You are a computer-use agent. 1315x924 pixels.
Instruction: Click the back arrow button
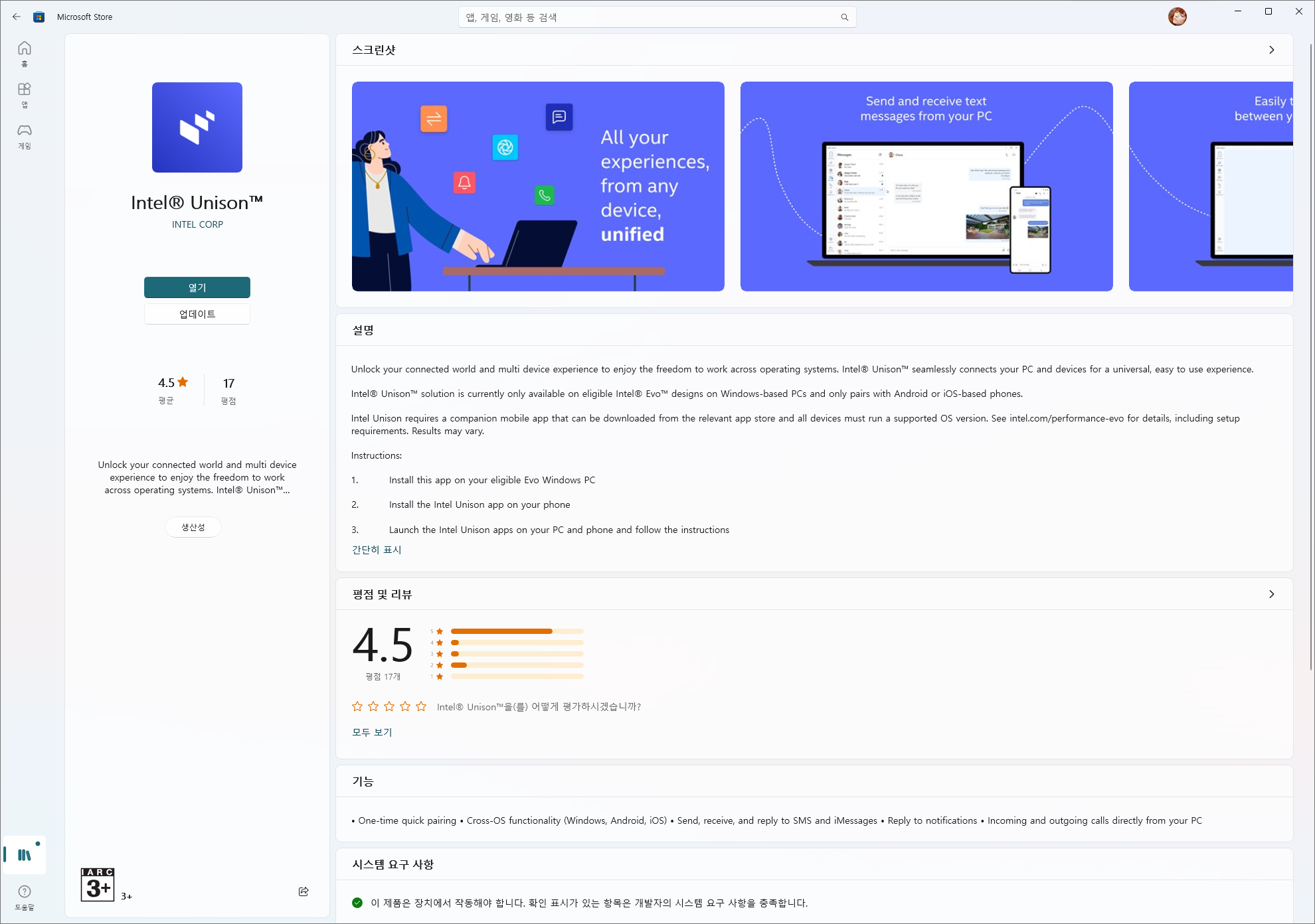(17, 17)
